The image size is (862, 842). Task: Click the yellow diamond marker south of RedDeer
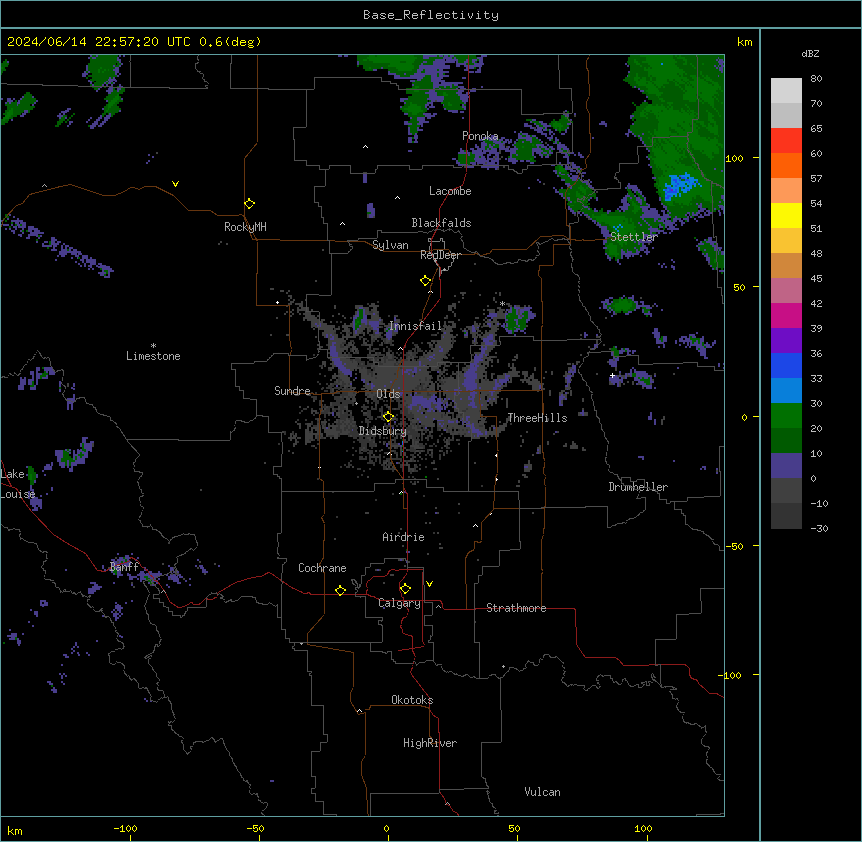(426, 281)
